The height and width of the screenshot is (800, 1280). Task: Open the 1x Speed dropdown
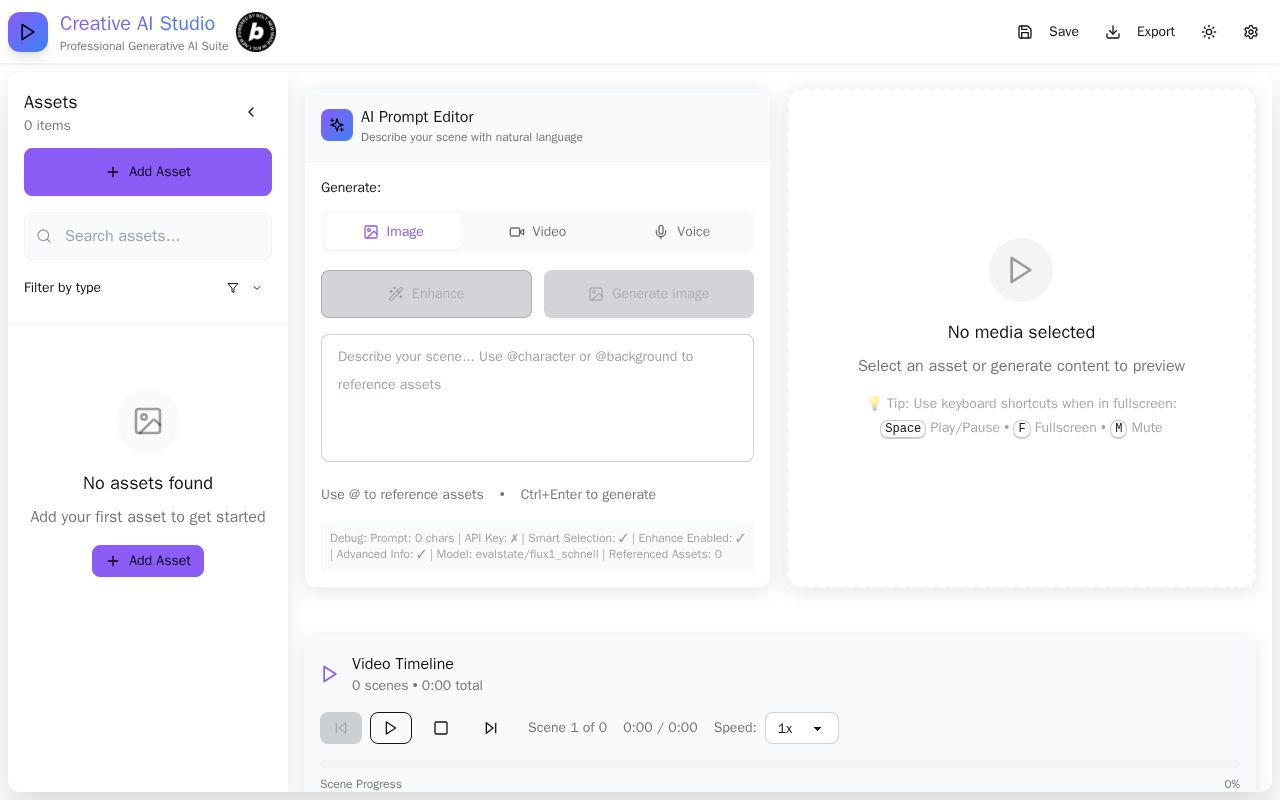(x=802, y=728)
